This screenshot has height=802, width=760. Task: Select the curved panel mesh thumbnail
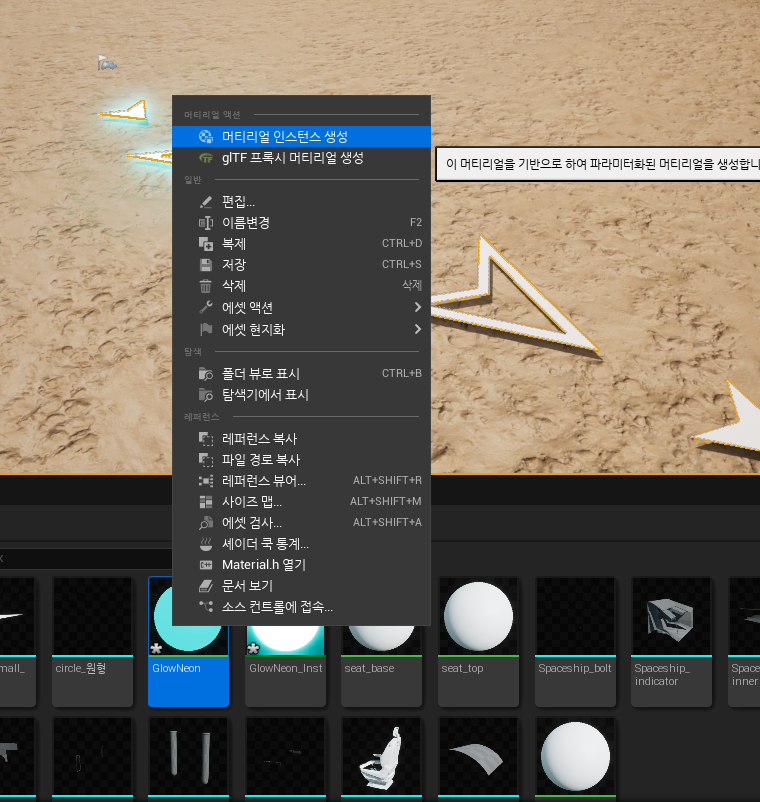(478, 757)
